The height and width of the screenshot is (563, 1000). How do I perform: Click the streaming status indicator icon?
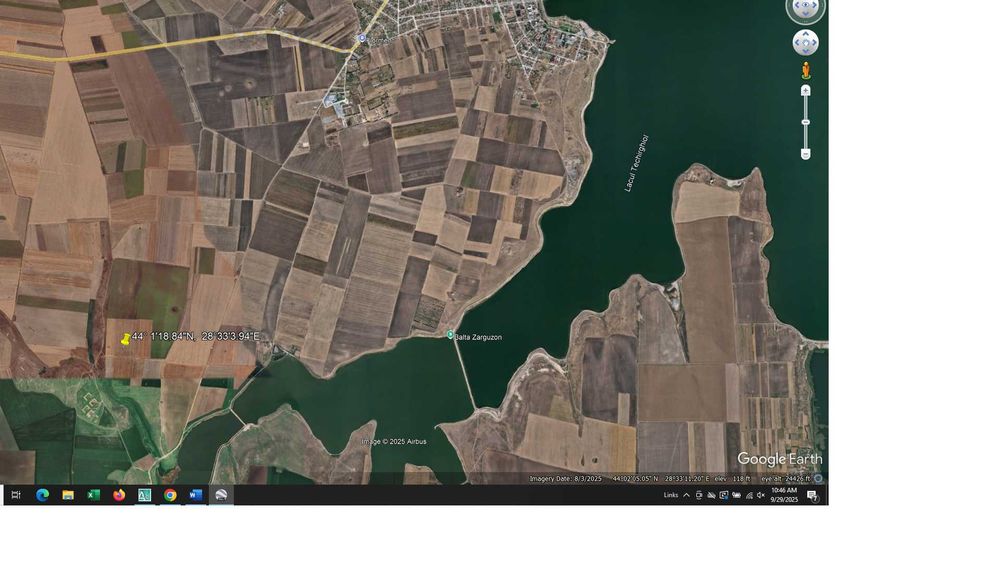pos(818,478)
